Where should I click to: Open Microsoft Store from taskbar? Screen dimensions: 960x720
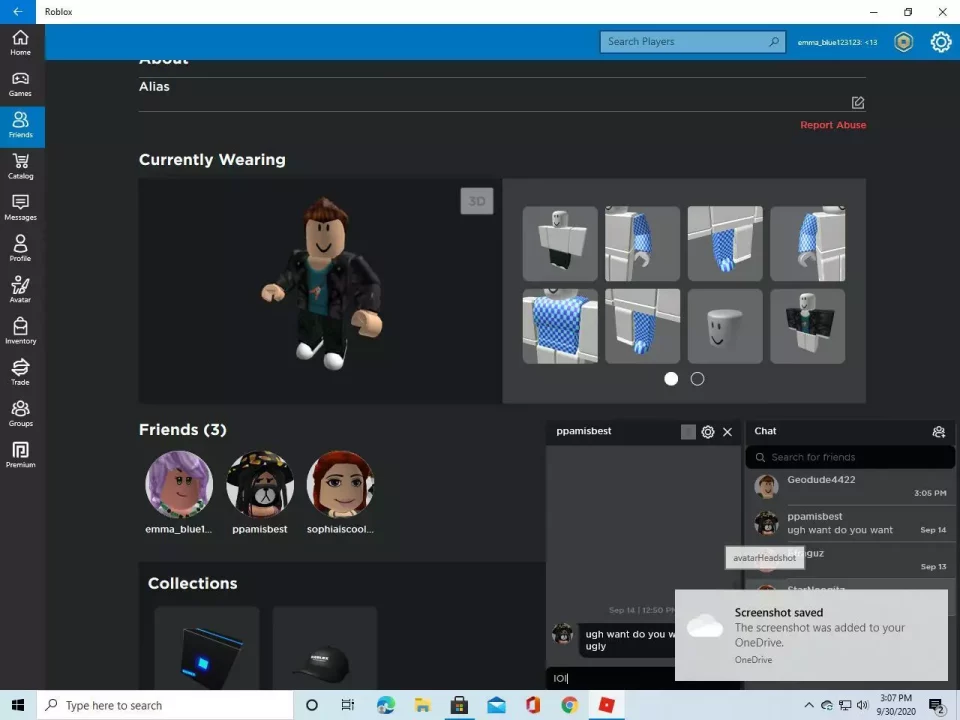459,705
